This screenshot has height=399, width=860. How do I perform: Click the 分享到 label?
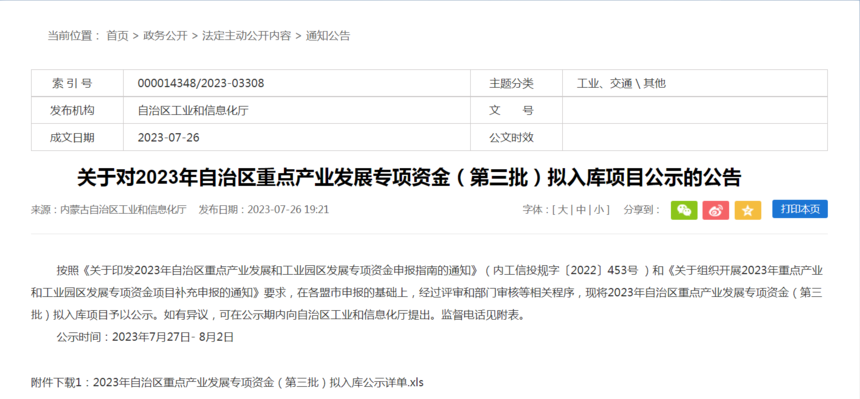click(642, 210)
